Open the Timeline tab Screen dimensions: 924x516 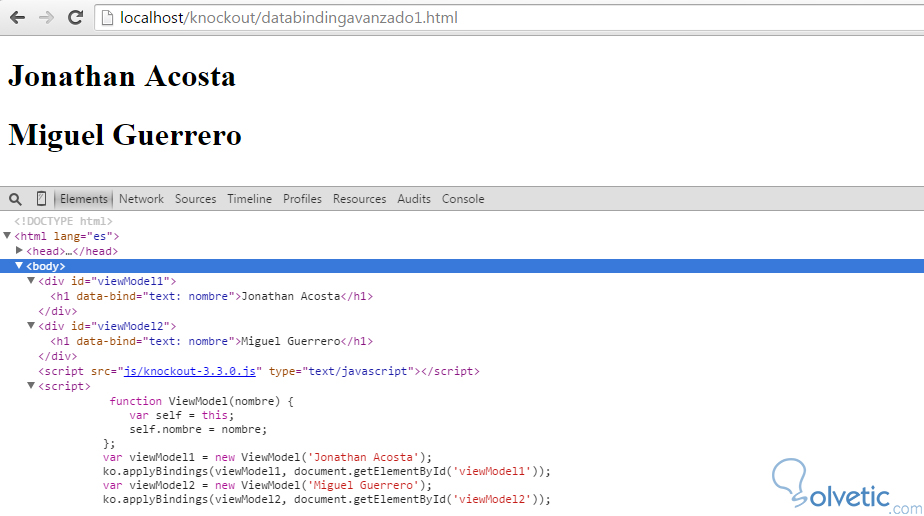coord(250,199)
